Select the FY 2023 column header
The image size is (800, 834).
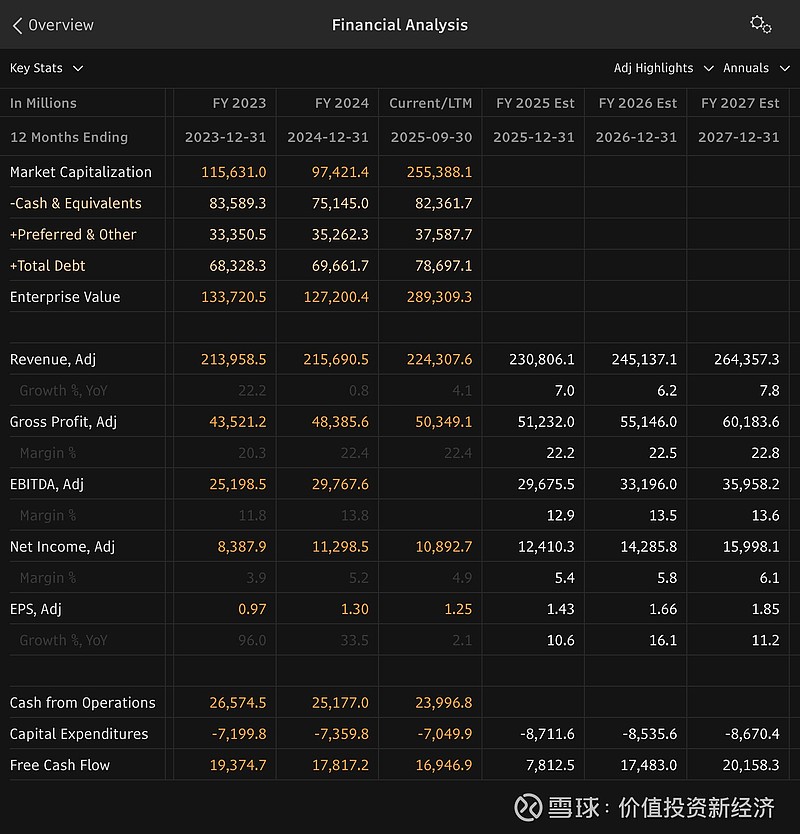[x=239, y=103]
